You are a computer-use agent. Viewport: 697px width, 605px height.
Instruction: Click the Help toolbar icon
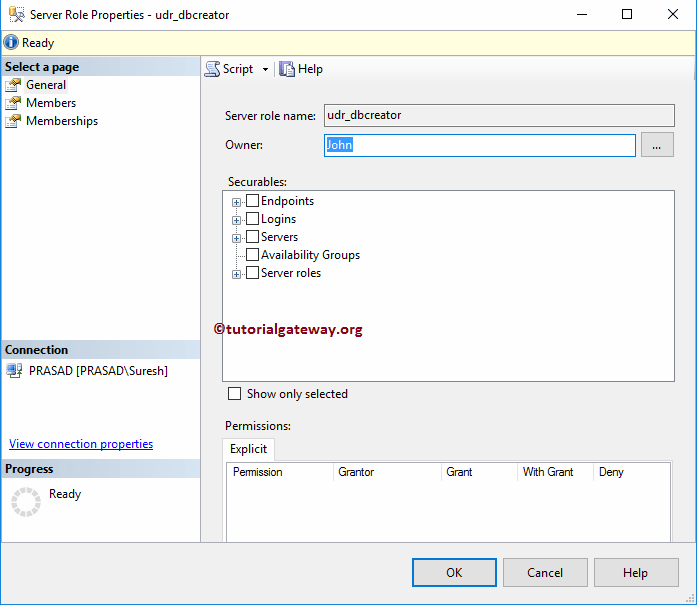pyautogui.click(x=287, y=69)
